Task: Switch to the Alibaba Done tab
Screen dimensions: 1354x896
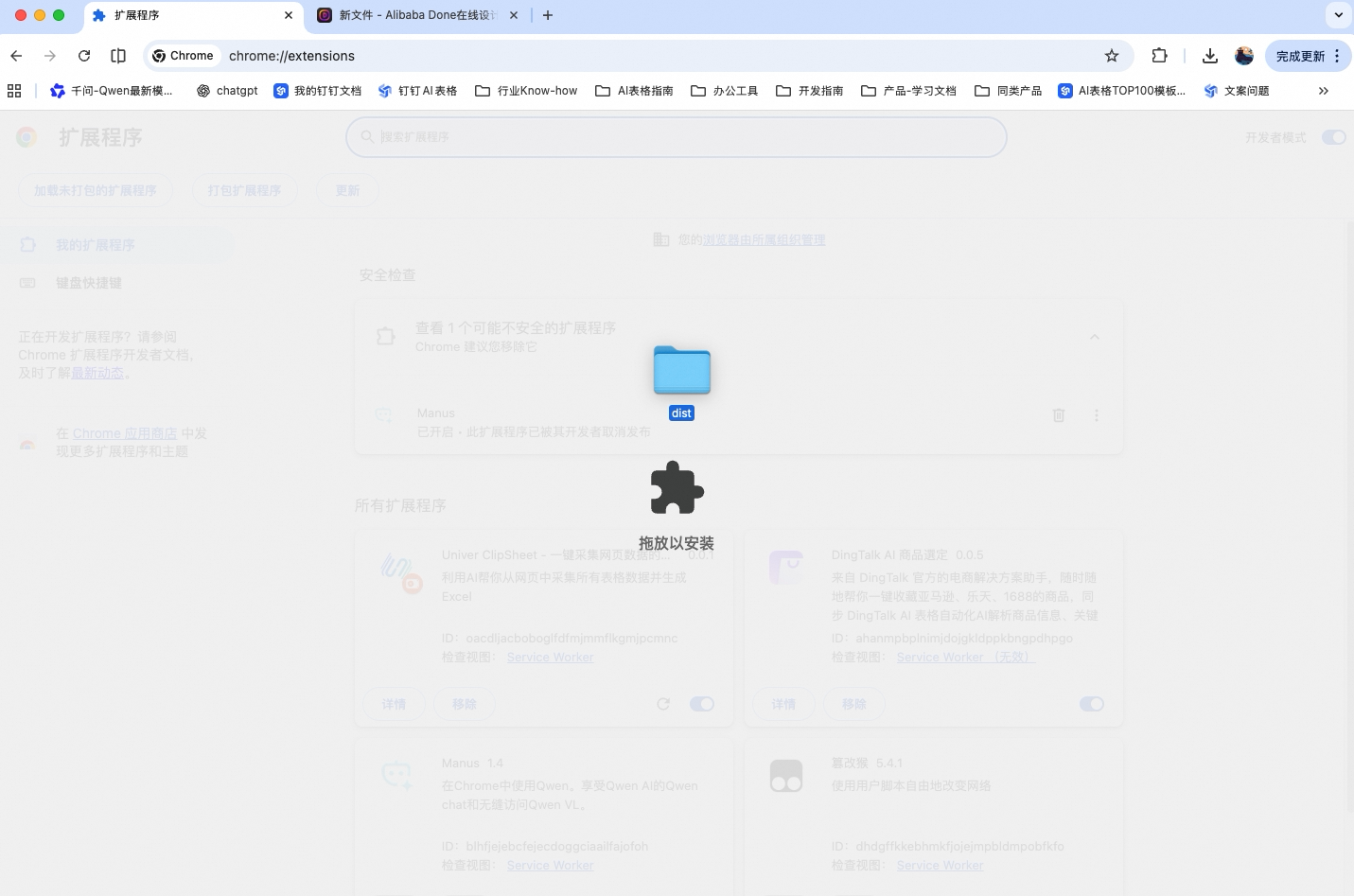Action: [418, 15]
